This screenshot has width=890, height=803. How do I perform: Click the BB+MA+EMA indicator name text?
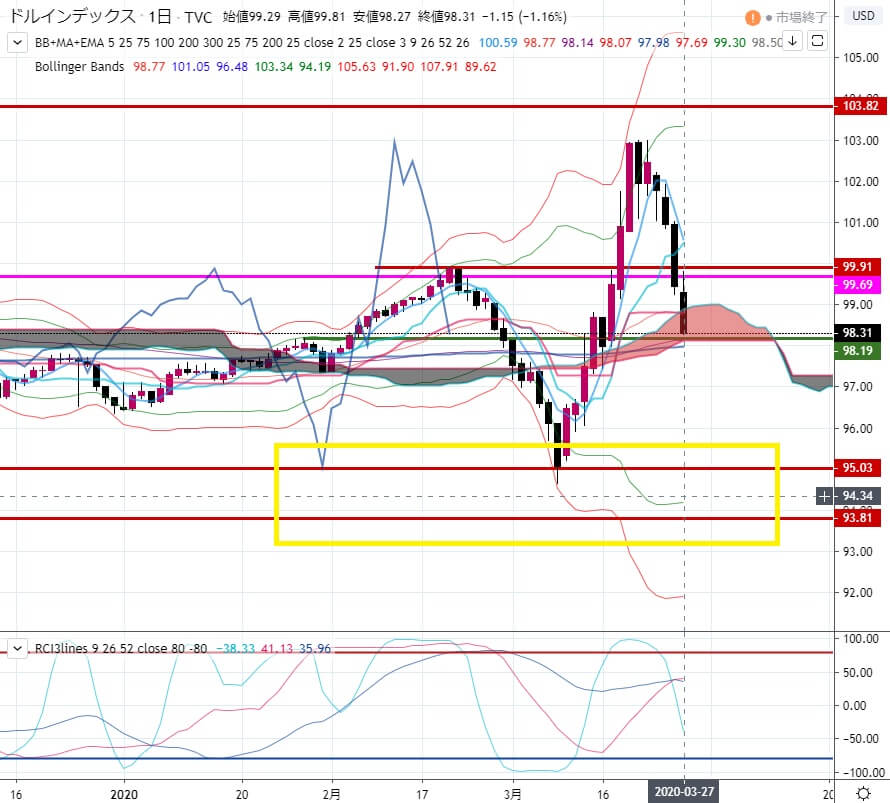pyautogui.click(x=69, y=43)
